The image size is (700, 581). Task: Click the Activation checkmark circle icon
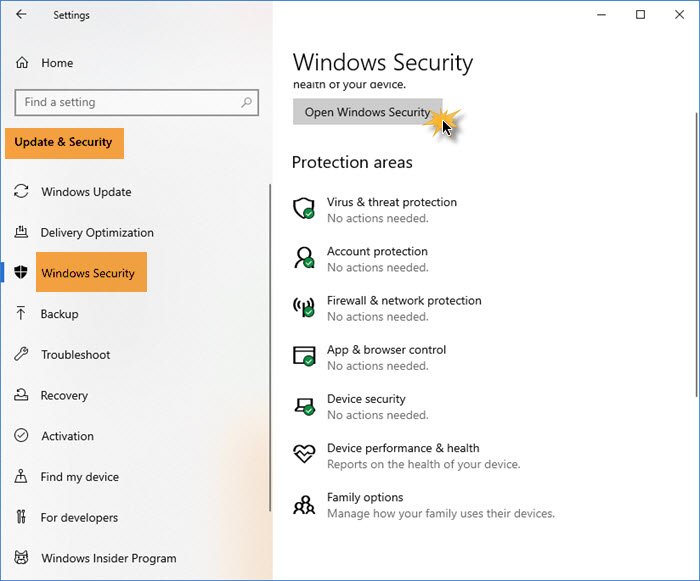point(21,435)
